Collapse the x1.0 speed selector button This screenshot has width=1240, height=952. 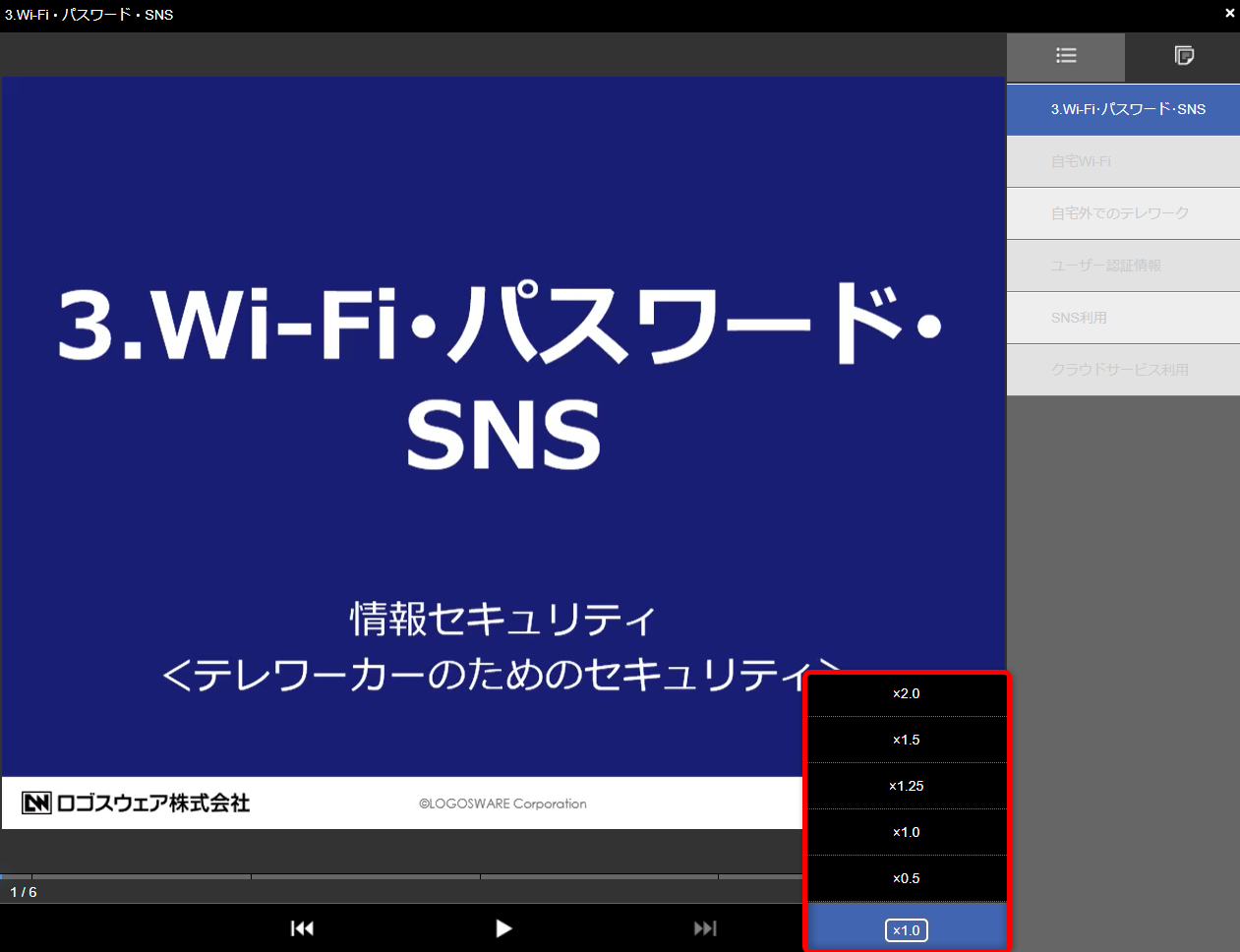click(906, 929)
